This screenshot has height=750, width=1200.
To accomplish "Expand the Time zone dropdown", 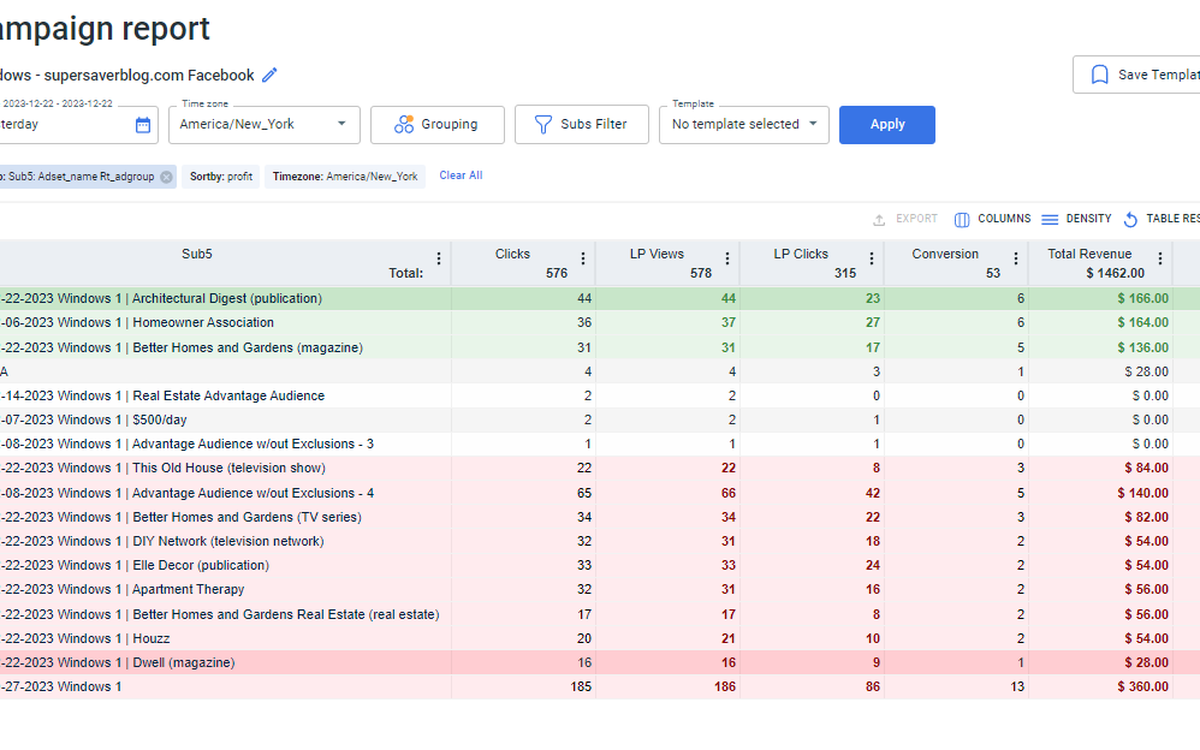I will [x=265, y=124].
